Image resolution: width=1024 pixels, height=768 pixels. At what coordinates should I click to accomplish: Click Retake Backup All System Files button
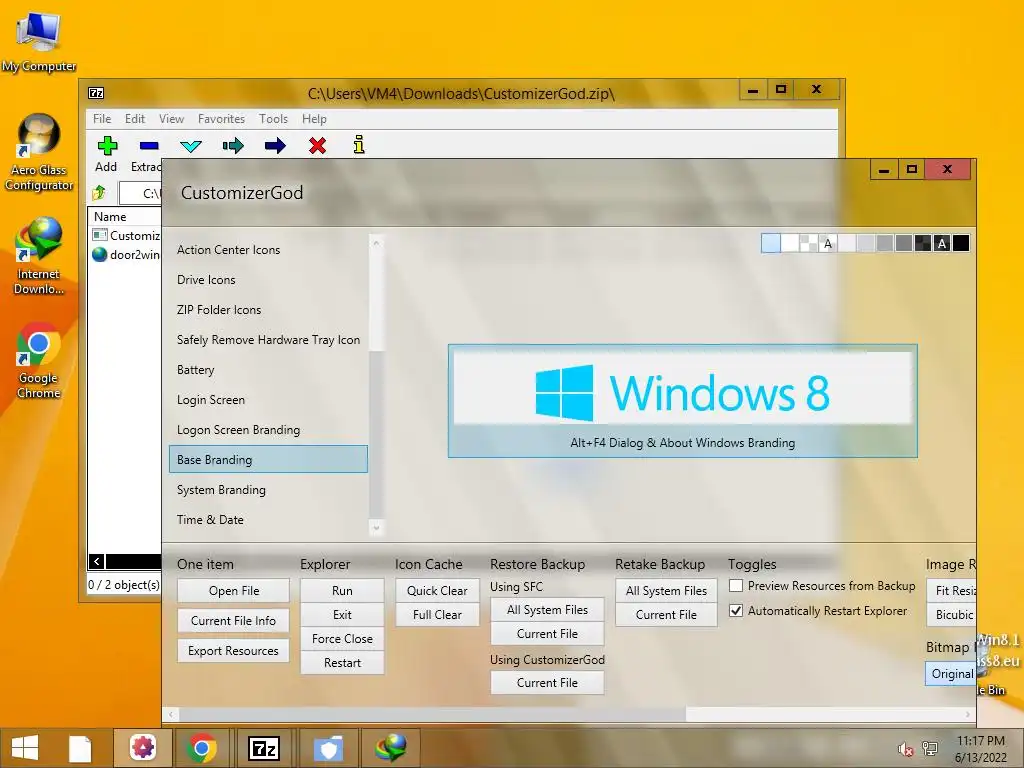pos(666,590)
